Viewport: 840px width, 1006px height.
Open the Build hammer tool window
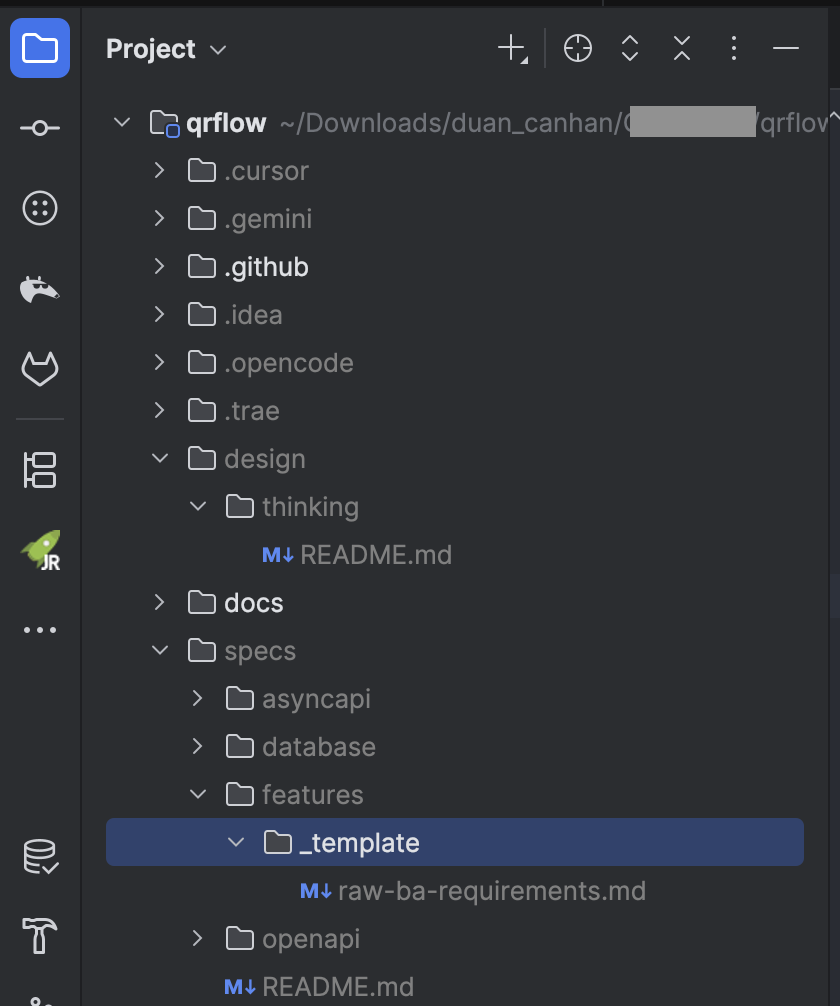tap(40, 936)
